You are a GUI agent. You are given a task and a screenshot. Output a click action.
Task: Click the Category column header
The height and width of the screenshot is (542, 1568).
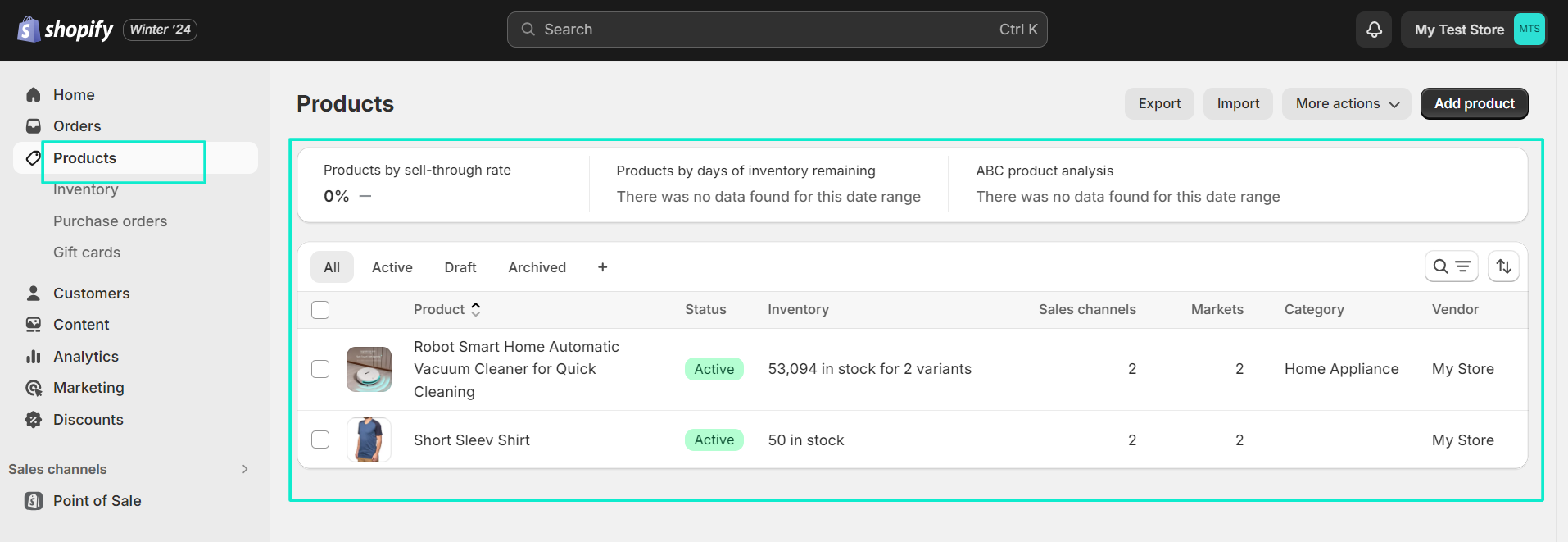pyautogui.click(x=1314, y=309)
